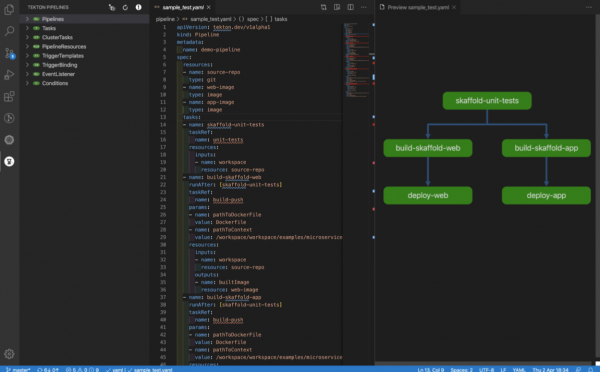Select the PipelineResources tree label

pyautogui.click(x=64, y=46)
